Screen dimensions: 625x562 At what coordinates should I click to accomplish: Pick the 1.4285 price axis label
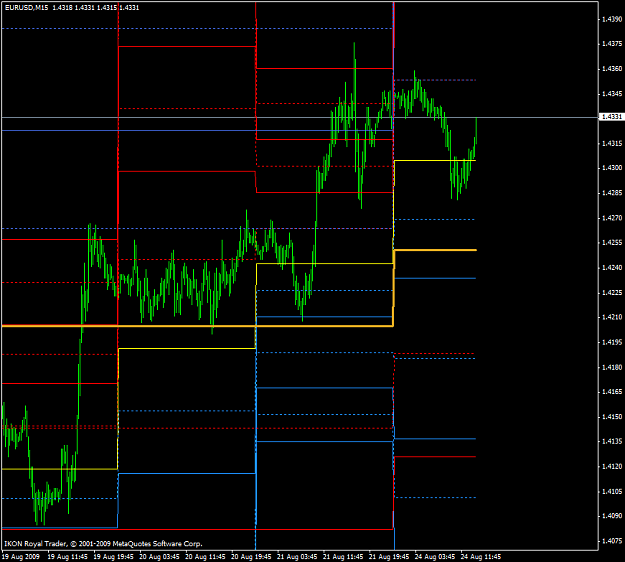point(612,193)
